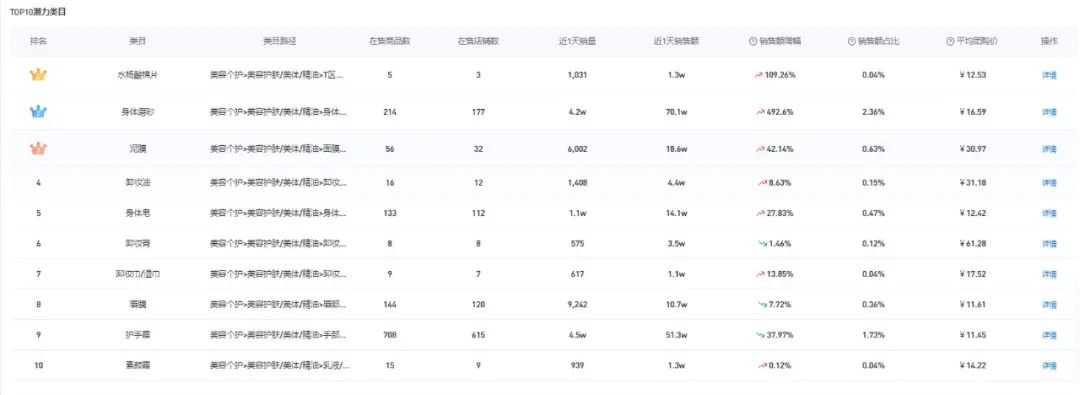Click the 2.36% sales share cell
This screenshot has height=395, width=1080.
[873, 112]
